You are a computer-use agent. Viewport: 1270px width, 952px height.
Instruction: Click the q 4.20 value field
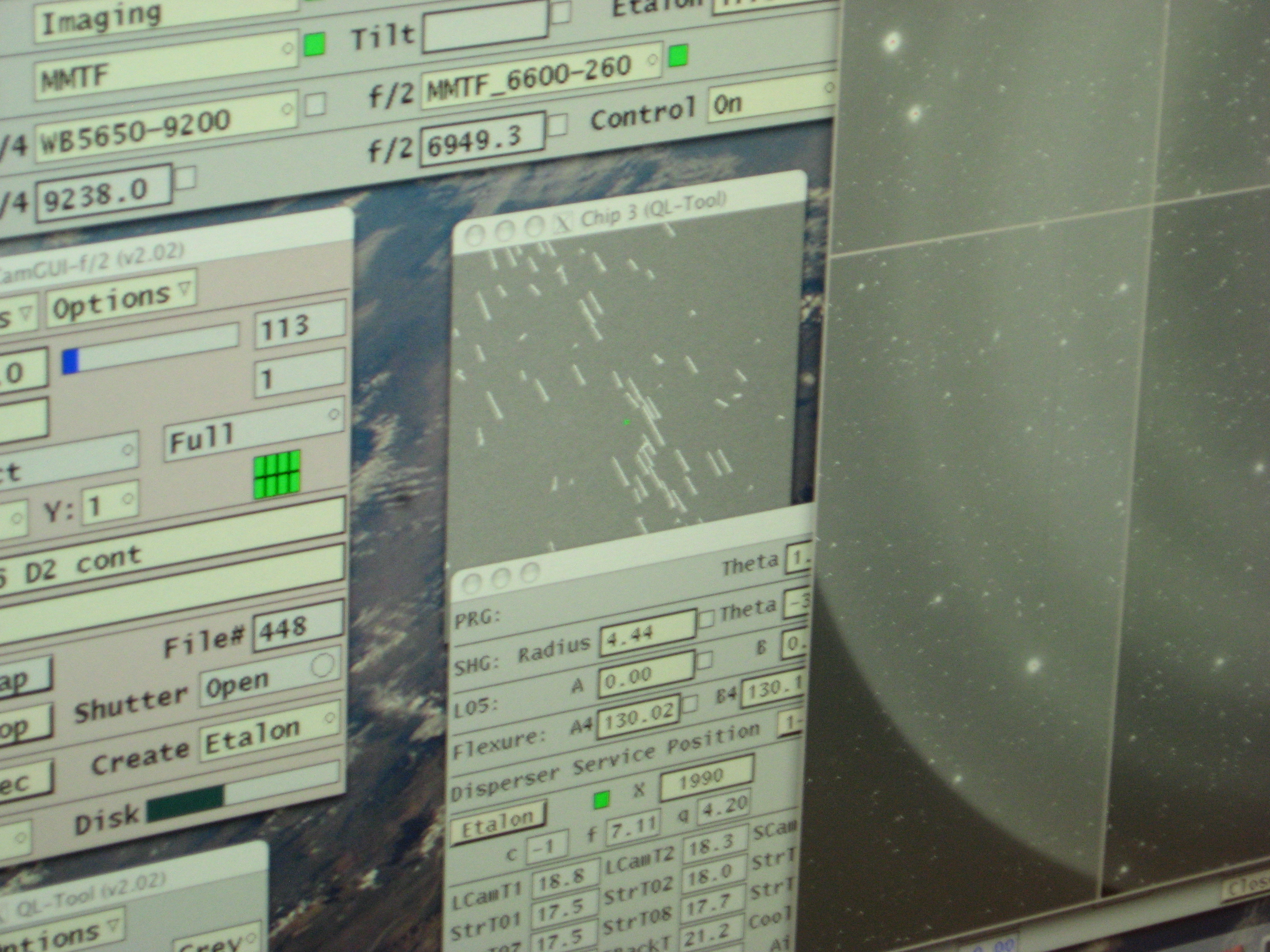723,807
